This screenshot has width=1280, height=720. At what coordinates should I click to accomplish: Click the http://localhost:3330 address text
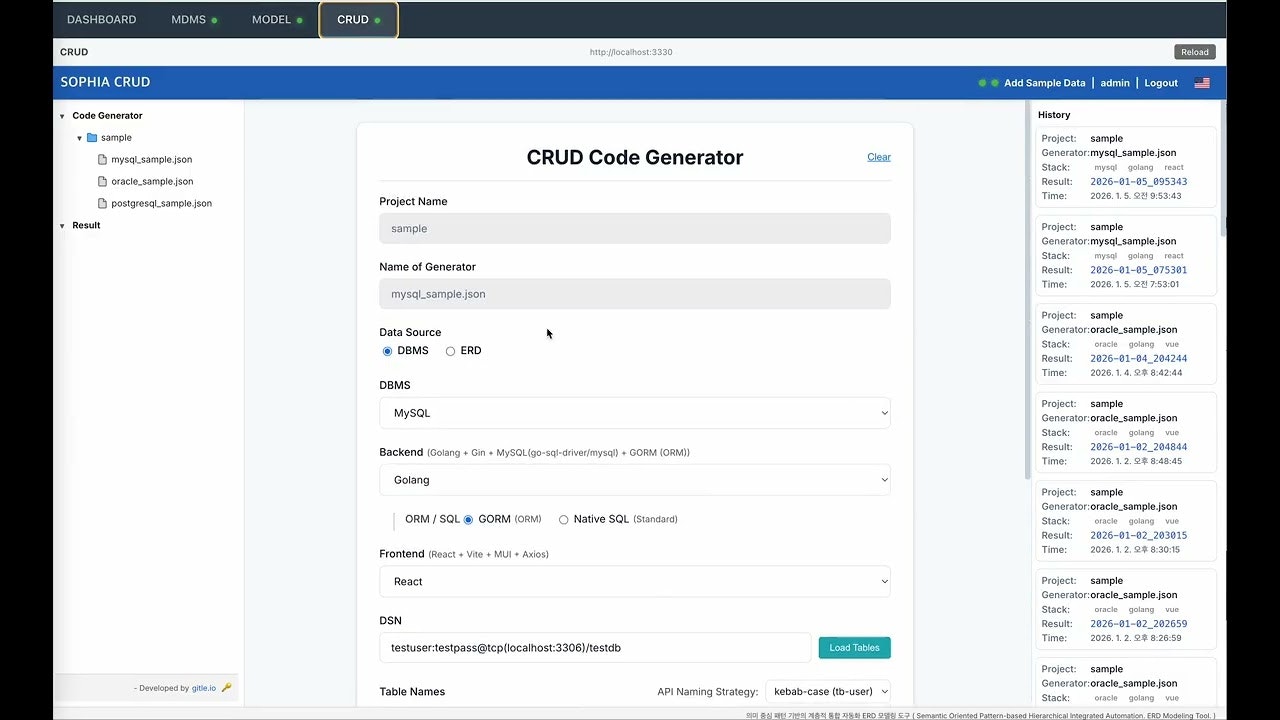(631, 52)
